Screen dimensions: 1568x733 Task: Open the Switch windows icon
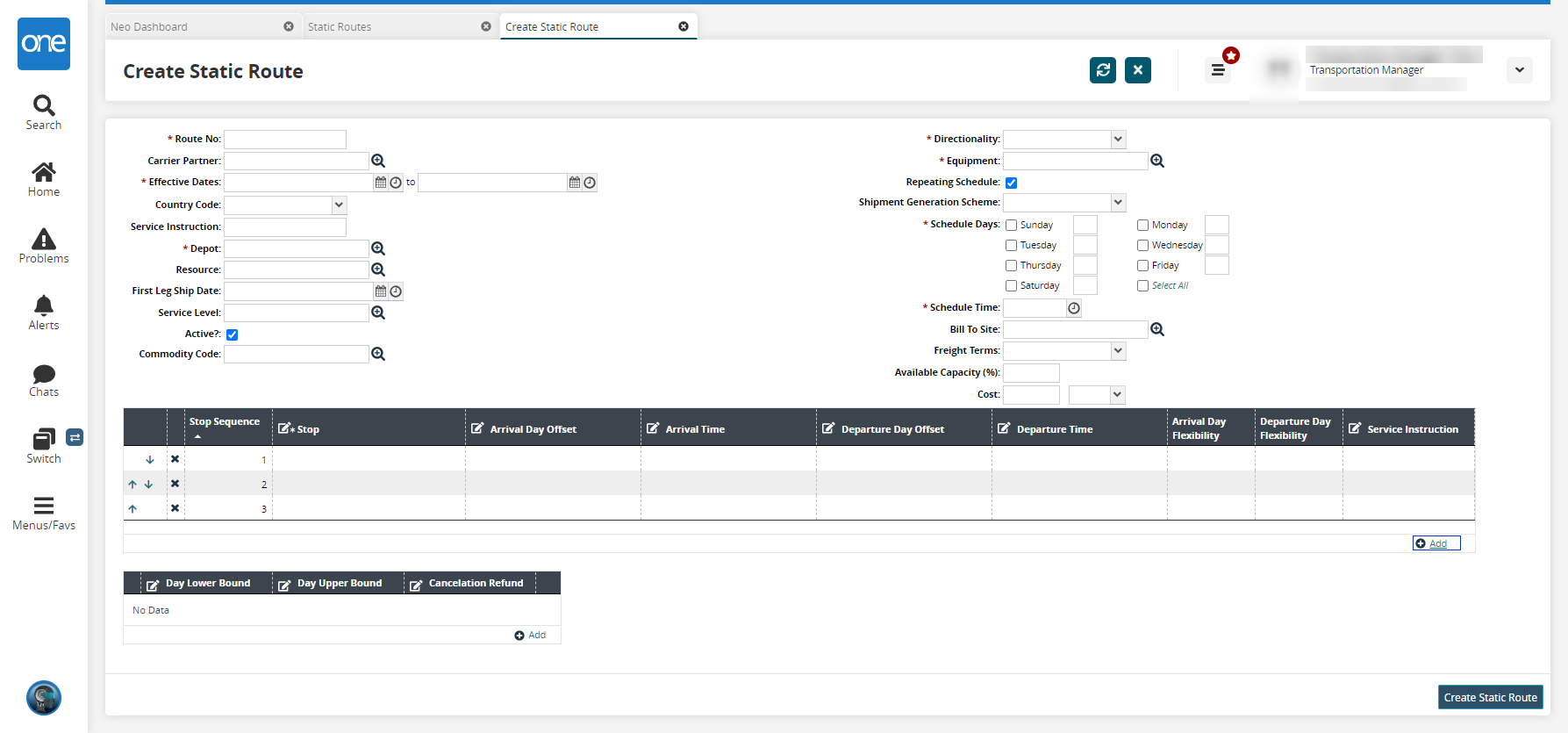pos(44,446)
